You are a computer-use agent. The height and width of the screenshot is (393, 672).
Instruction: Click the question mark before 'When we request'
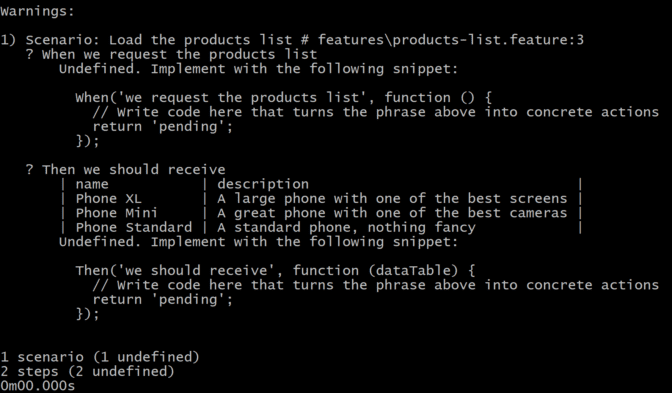[29, 54]
